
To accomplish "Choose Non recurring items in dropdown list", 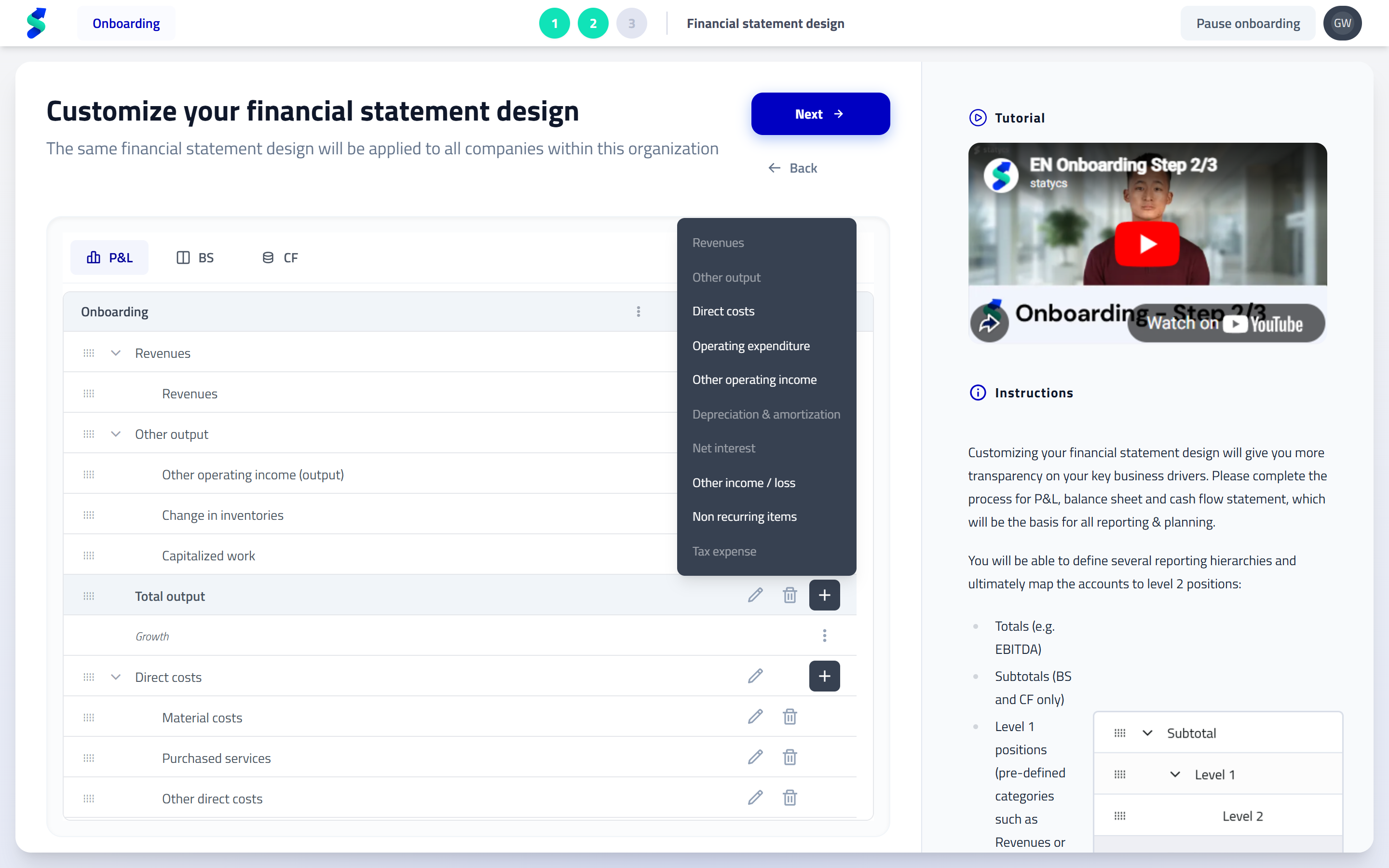I will [x=744, y=516].
